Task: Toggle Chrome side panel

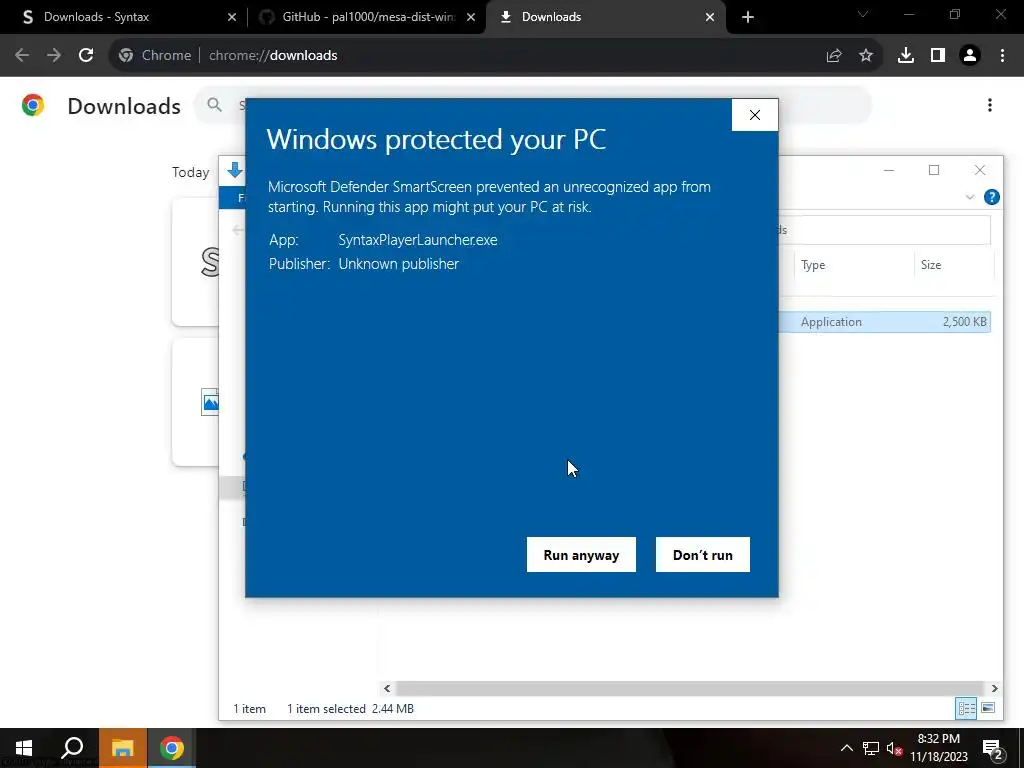Action: click(938, 56)
